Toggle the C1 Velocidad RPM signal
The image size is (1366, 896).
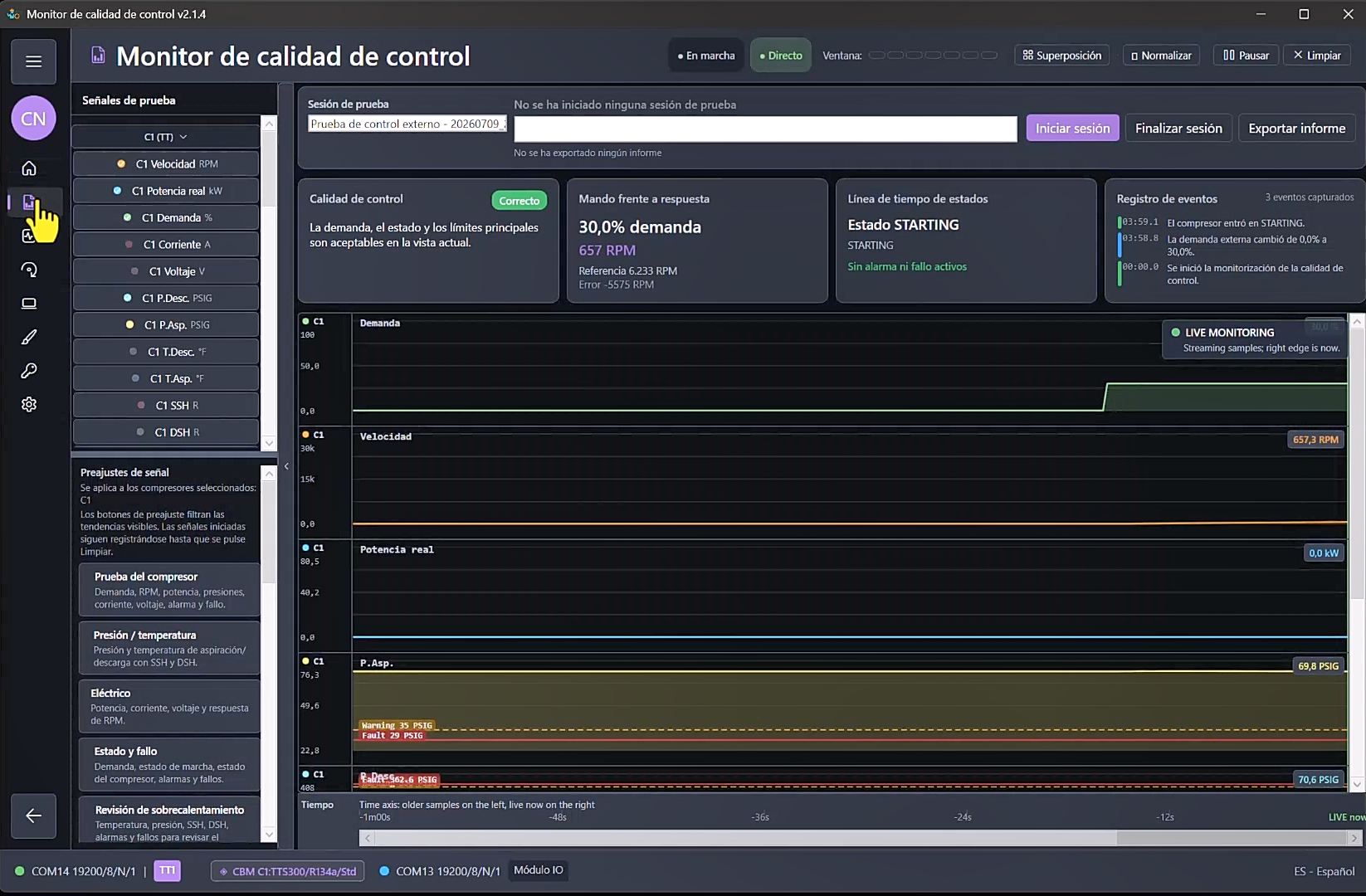click(x=166, y=164)
